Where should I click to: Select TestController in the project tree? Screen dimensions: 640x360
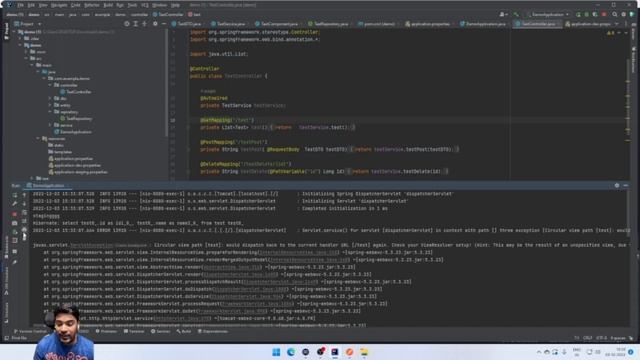[x=76, y=92]
